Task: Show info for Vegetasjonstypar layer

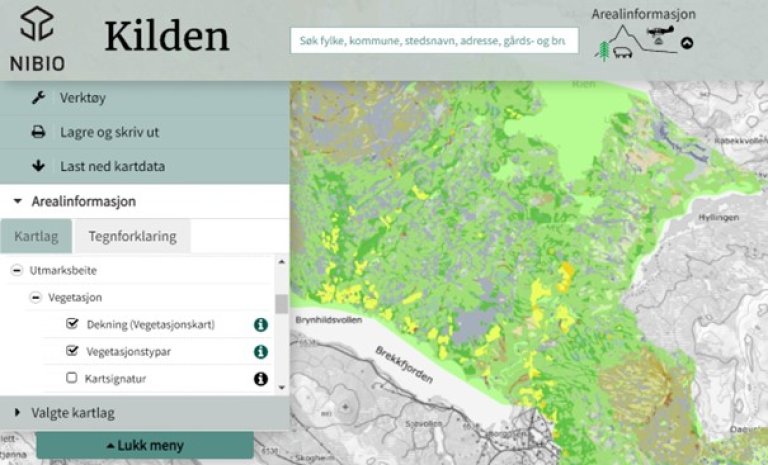Action: (261, 352)
